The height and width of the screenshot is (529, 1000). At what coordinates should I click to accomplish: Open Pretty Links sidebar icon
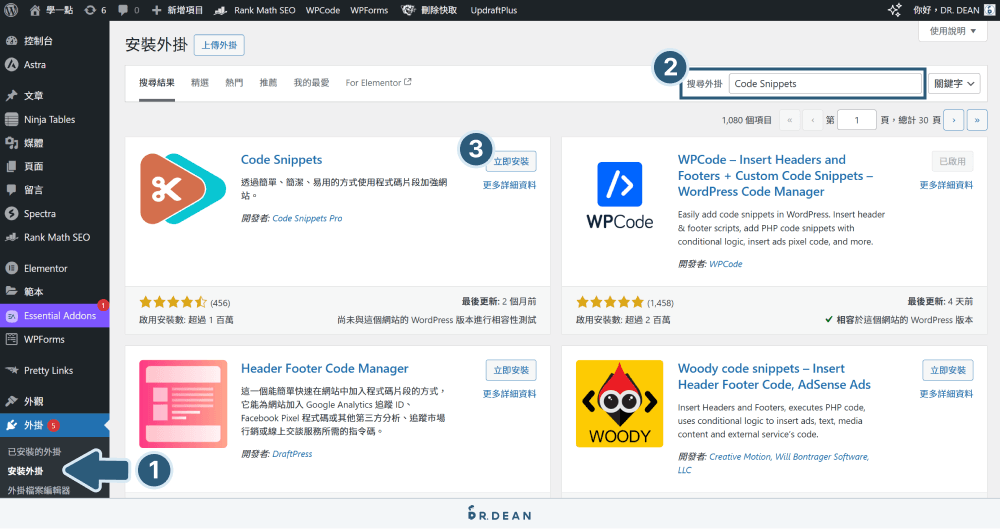click(x=11, y=371)
